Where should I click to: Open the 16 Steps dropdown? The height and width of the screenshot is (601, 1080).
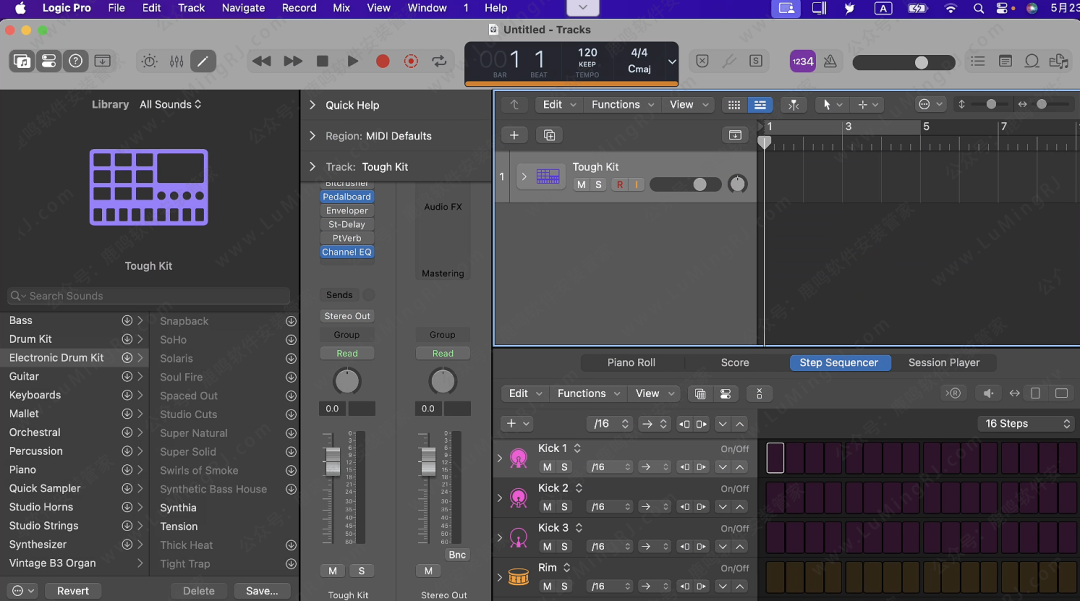[1026, 424]
